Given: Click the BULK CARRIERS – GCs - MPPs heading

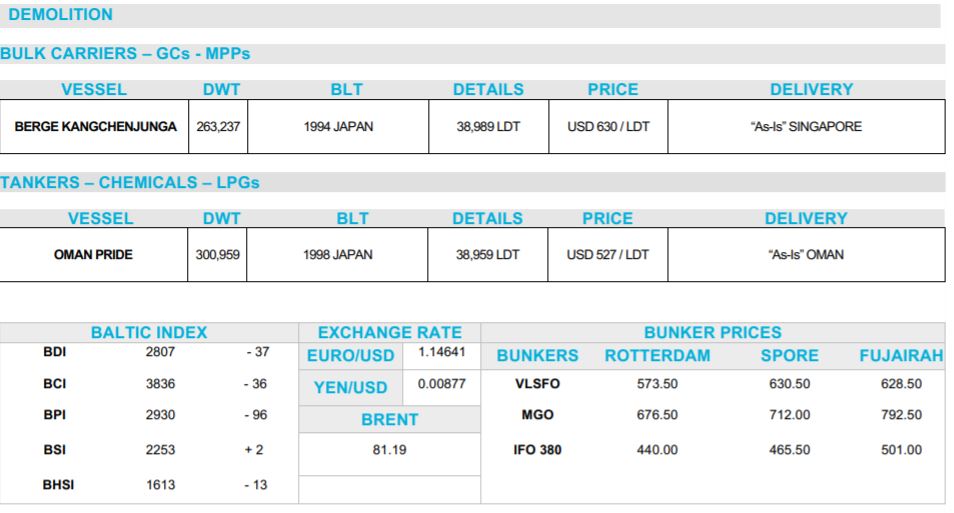Looking at the screenshot, I should click(125, 54).
